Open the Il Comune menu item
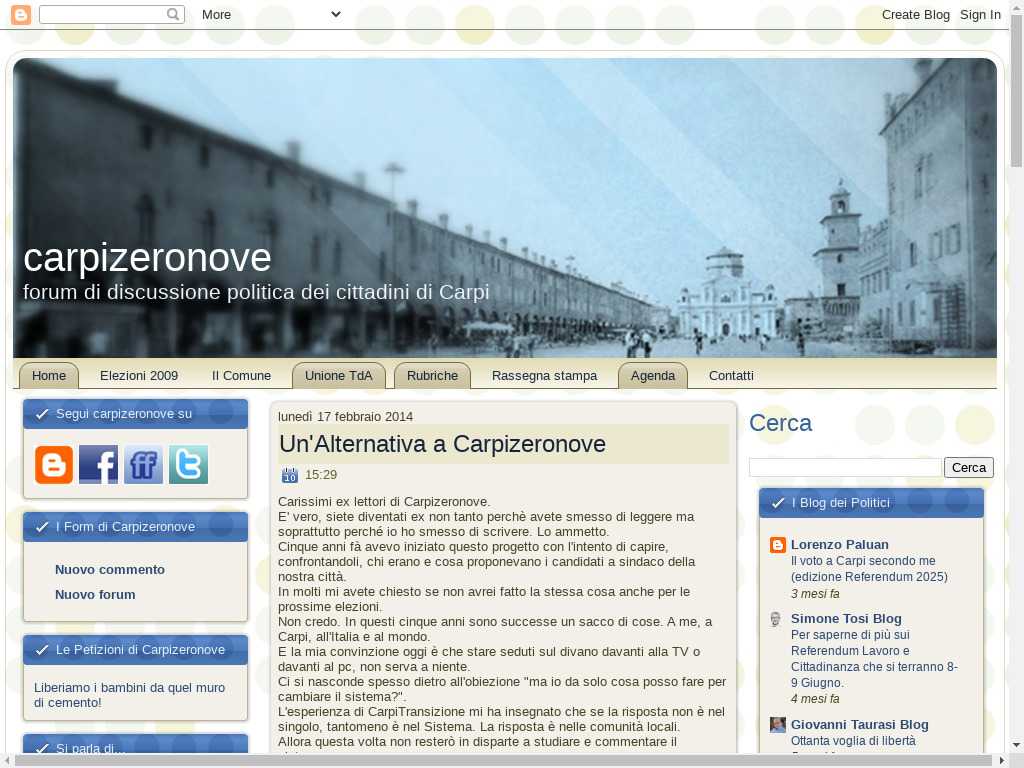Screen dimensions: 1024x768 pos(242,376)
